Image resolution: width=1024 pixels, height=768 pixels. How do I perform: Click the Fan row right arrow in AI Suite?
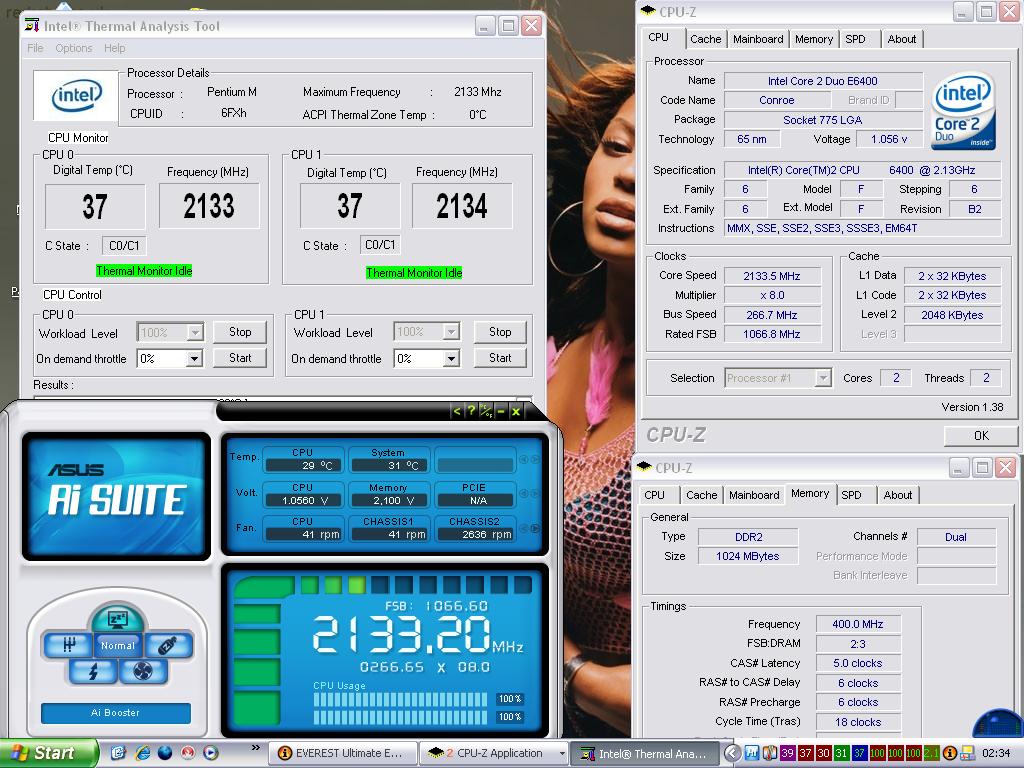tap(536, 528)
